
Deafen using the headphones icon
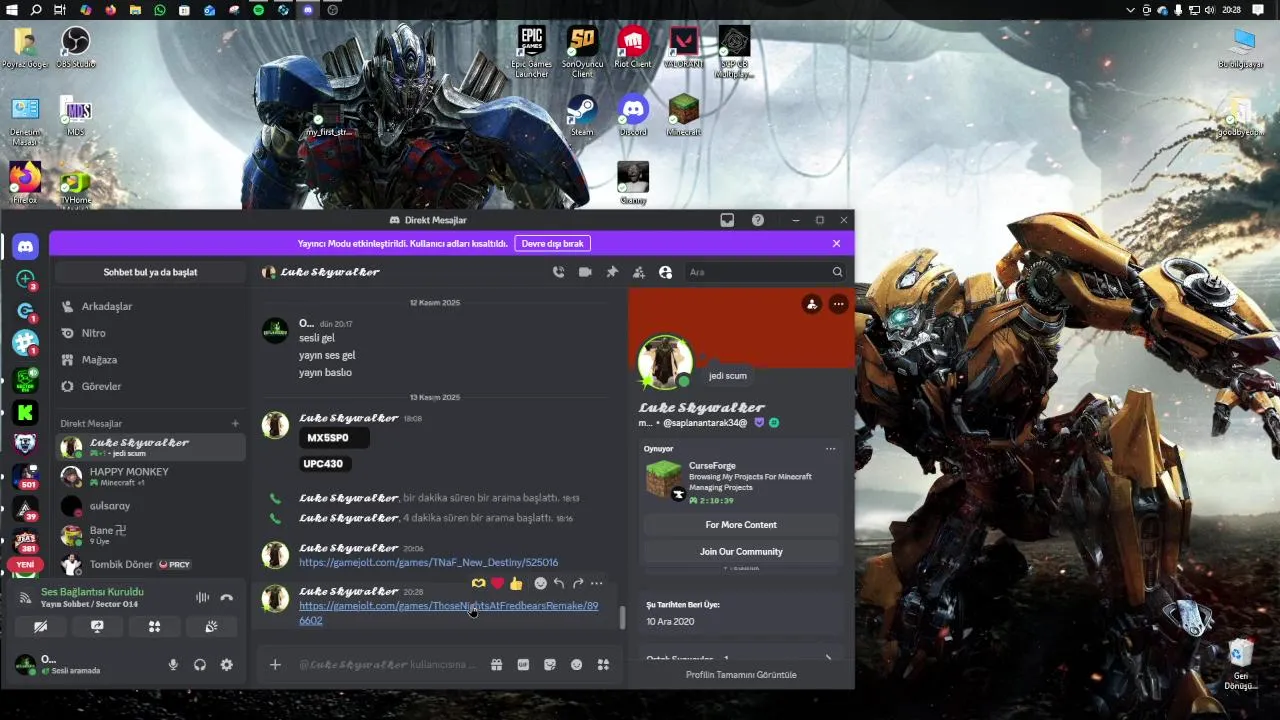200,665
